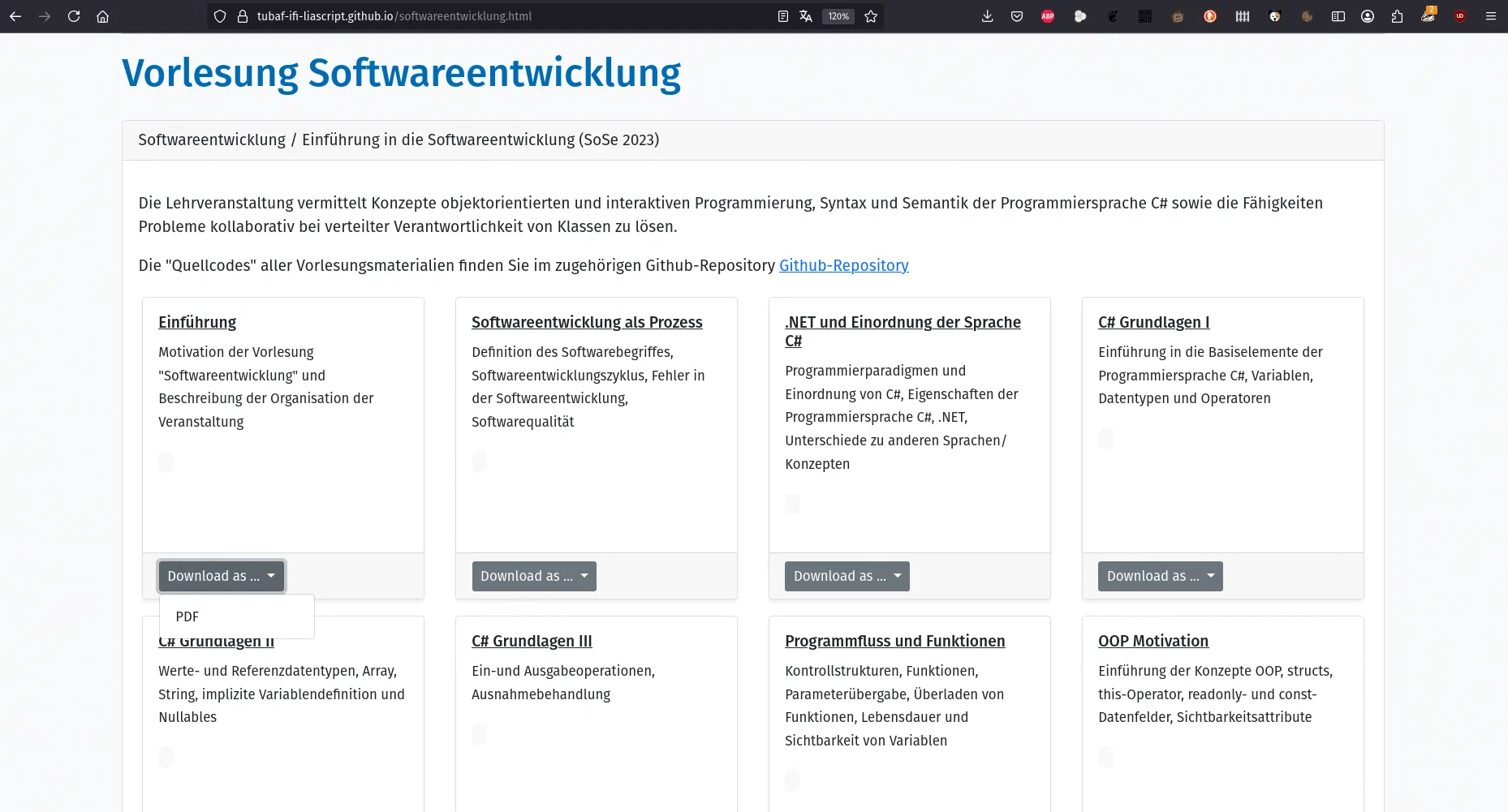Viewport: 1508px width, 812px height.
Task: Open the Adblock Plus extension
Action: 1047,16
